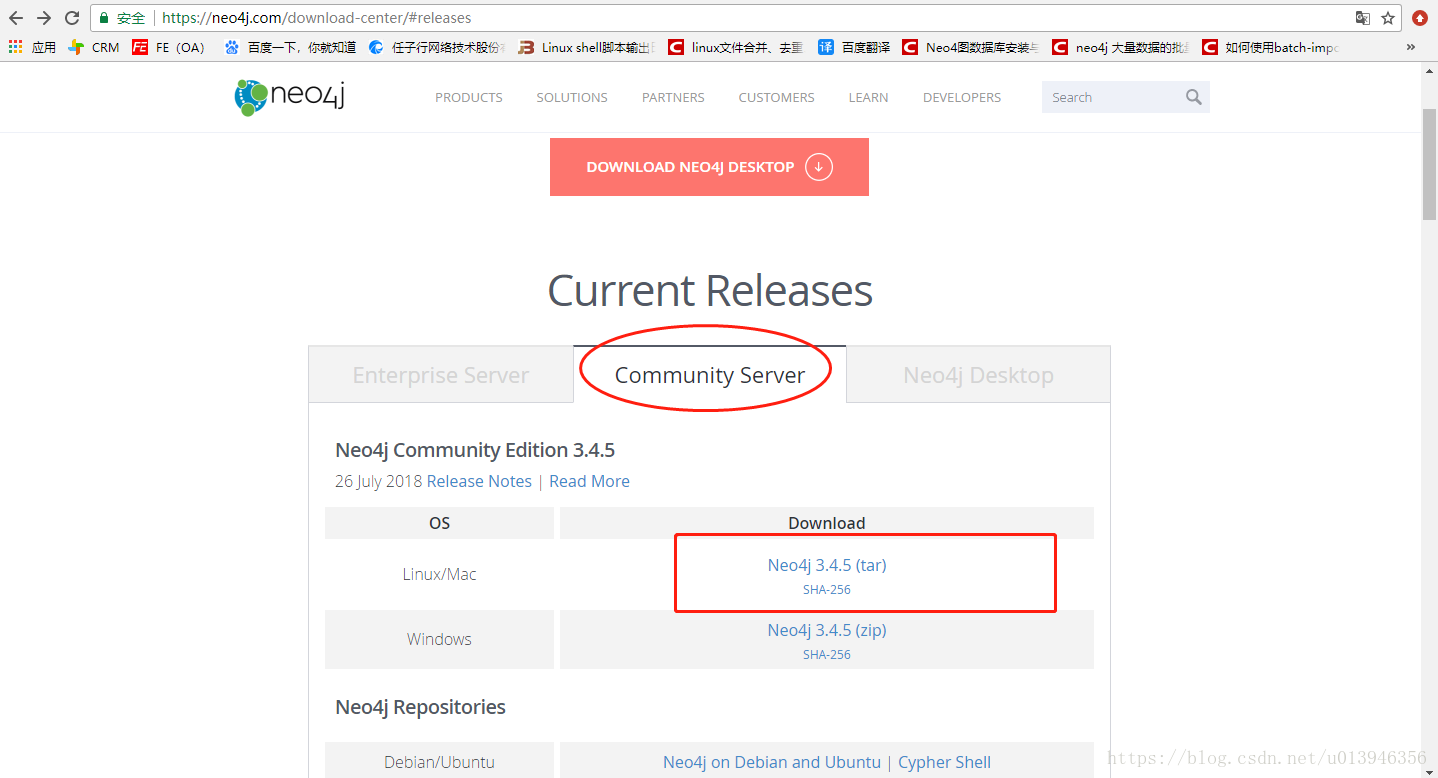Open the translate page icon
Screen dimensions: 1438x778
pyautogui.click(x=1362, y=18)
